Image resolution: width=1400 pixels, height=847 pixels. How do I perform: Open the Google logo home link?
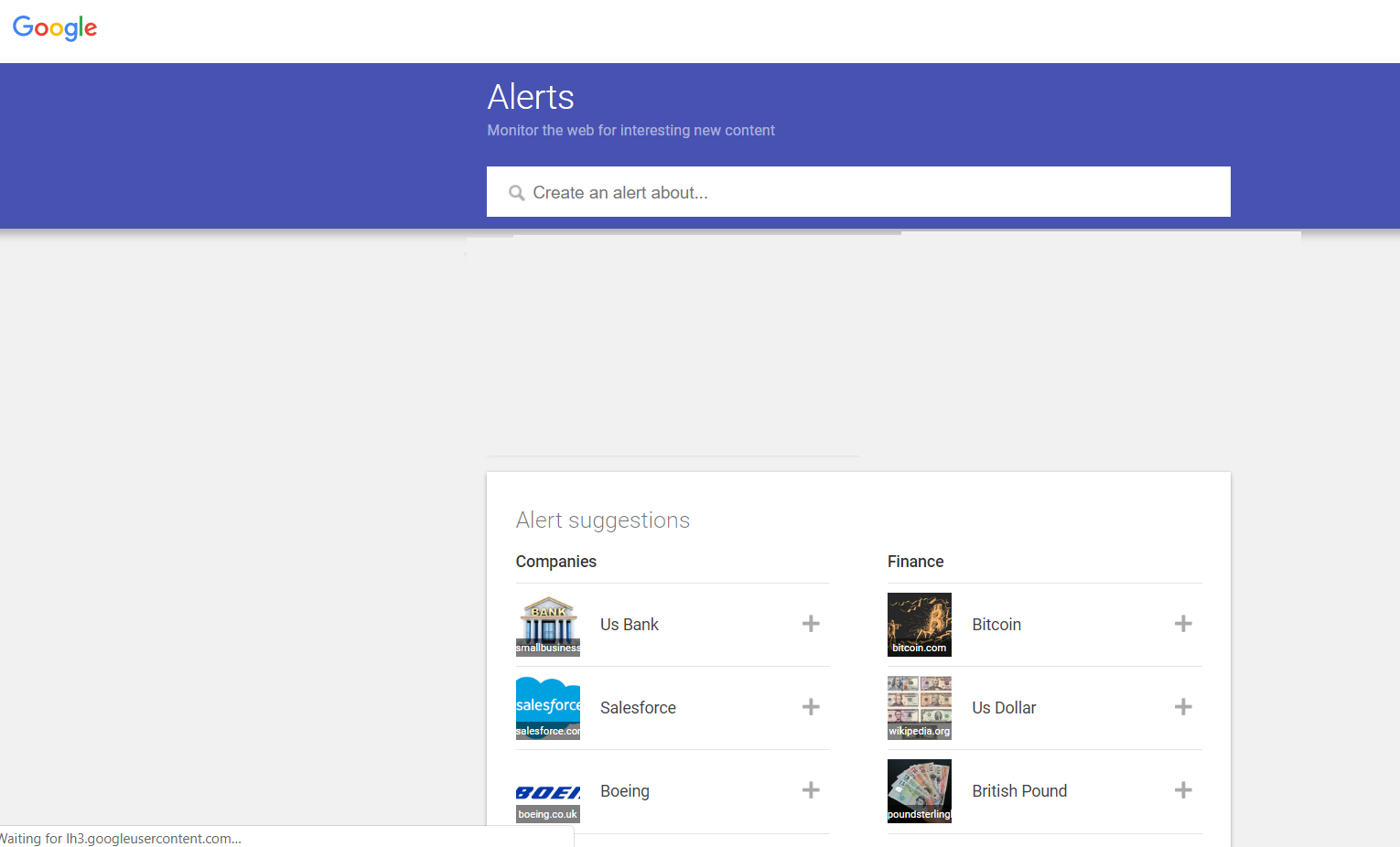(x=55, y=28)
